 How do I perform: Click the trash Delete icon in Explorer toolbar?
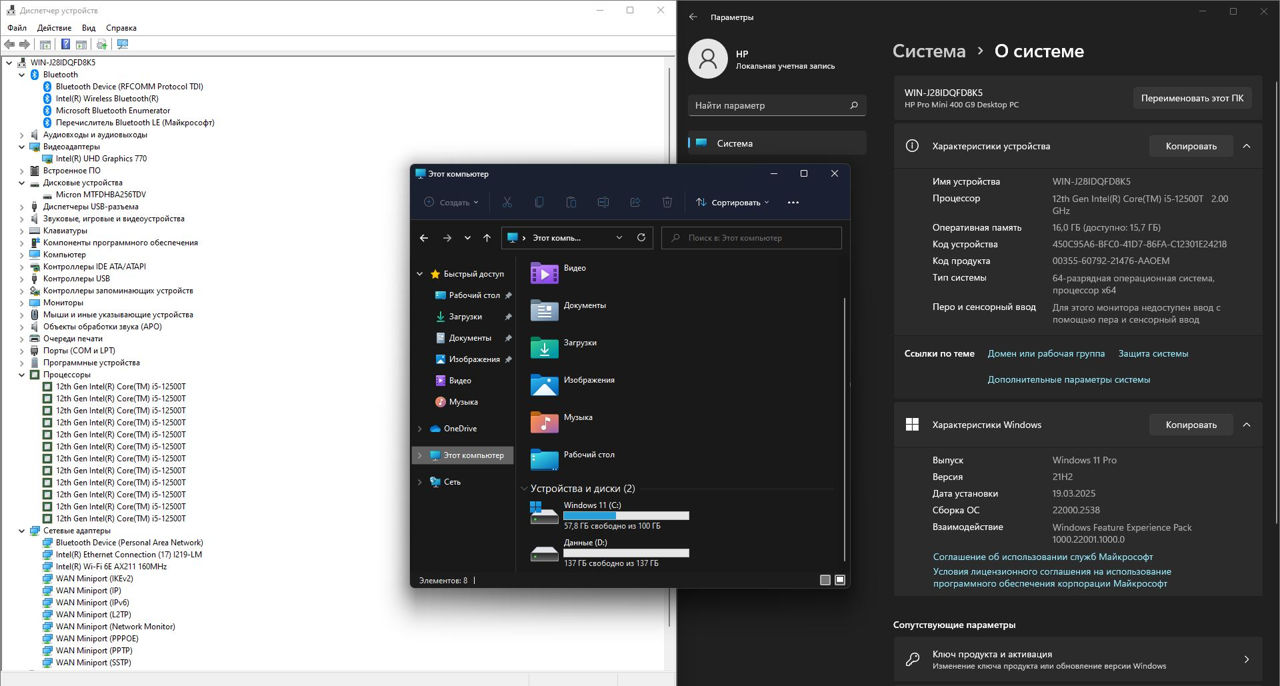tap(667, 202)
